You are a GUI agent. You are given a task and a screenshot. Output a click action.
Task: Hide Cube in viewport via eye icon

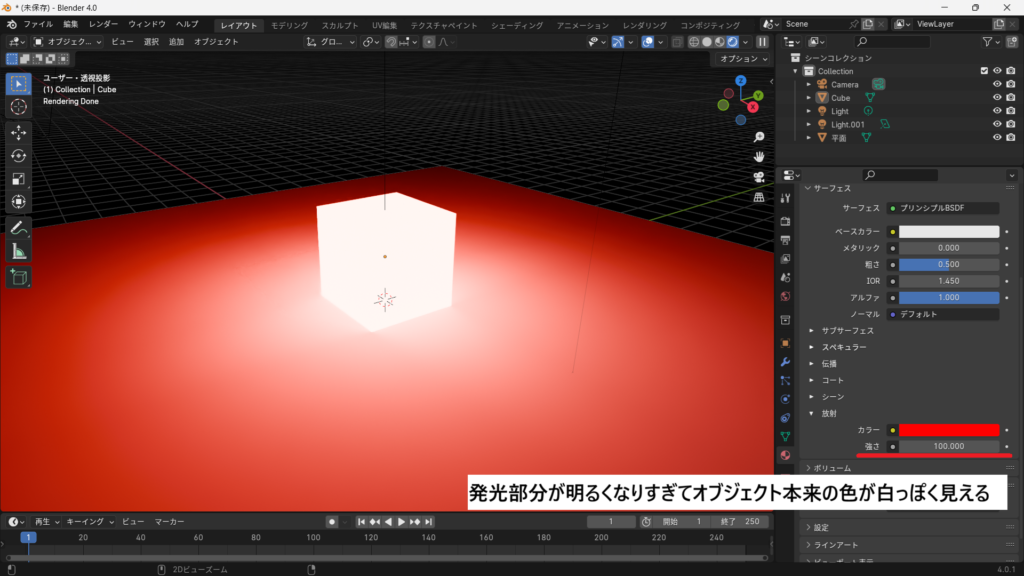point(997,97)
